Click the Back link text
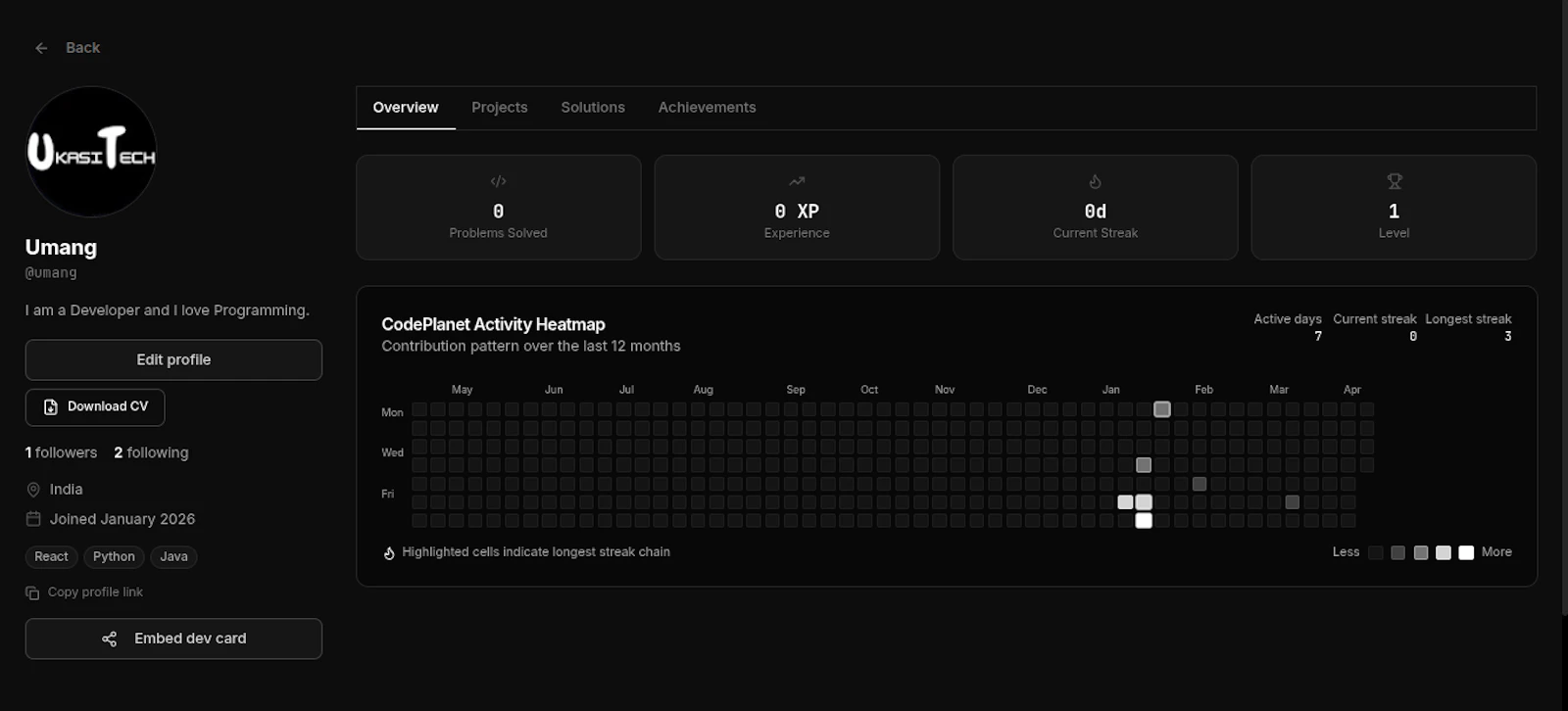This screenshot has height=711, width=1568. pos(82,48)
